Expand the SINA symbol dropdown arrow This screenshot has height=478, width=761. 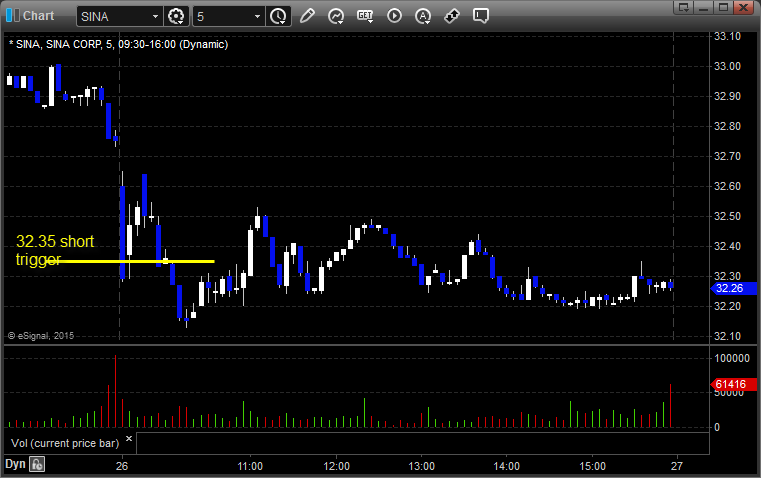(x=155, y=16)
